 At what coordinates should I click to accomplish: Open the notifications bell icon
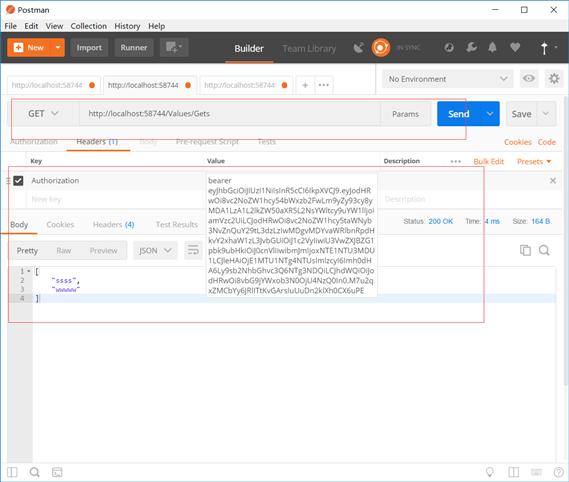pos(492,47)
